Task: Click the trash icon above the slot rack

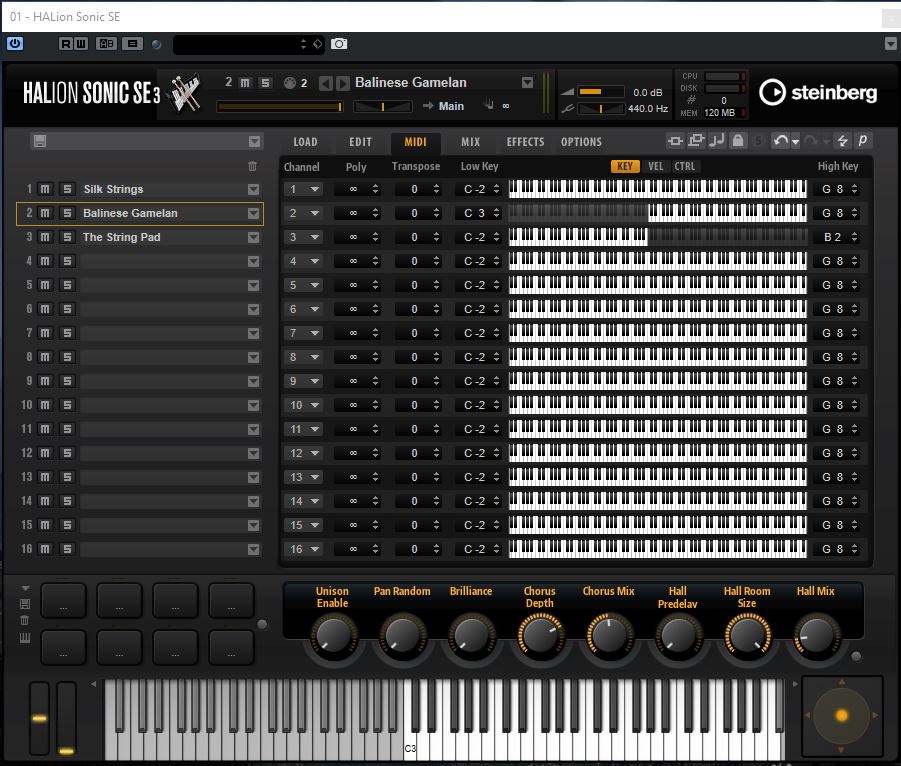Action: pos(252,166)
